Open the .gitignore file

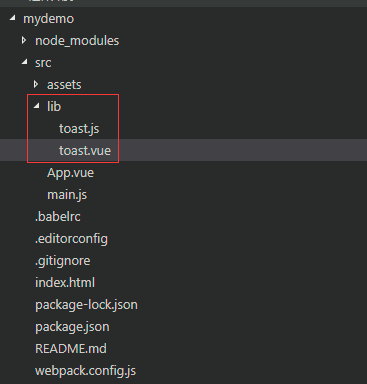pos(63,261)
